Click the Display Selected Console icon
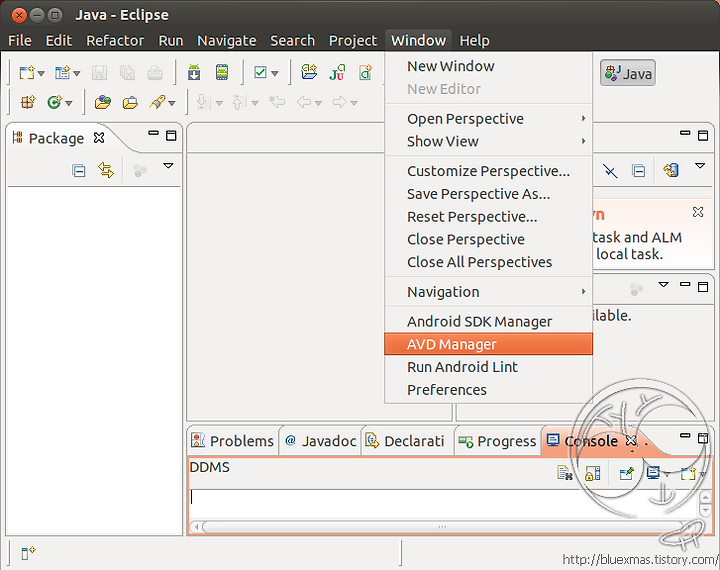 [653, 473]
